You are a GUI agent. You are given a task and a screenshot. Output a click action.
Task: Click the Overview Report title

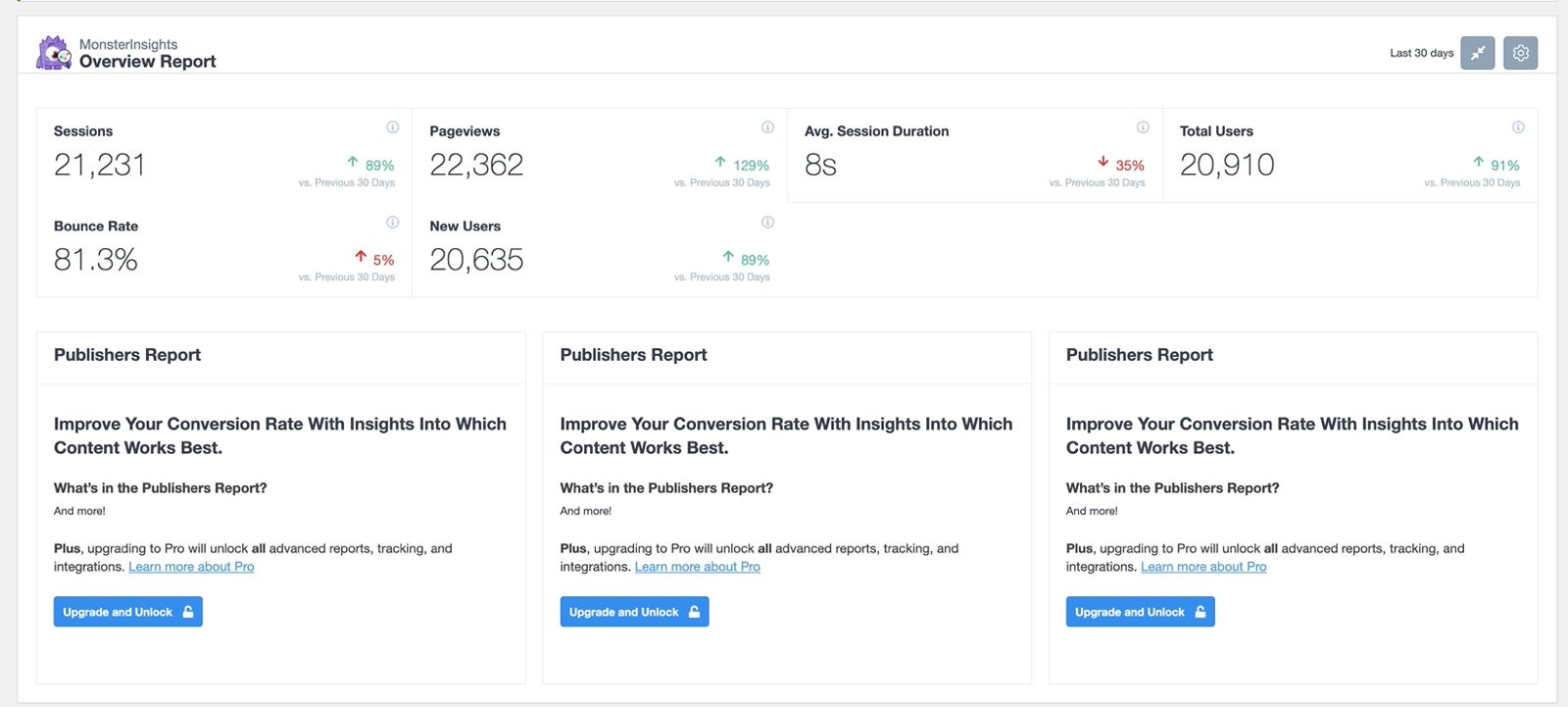click(147, 62)
